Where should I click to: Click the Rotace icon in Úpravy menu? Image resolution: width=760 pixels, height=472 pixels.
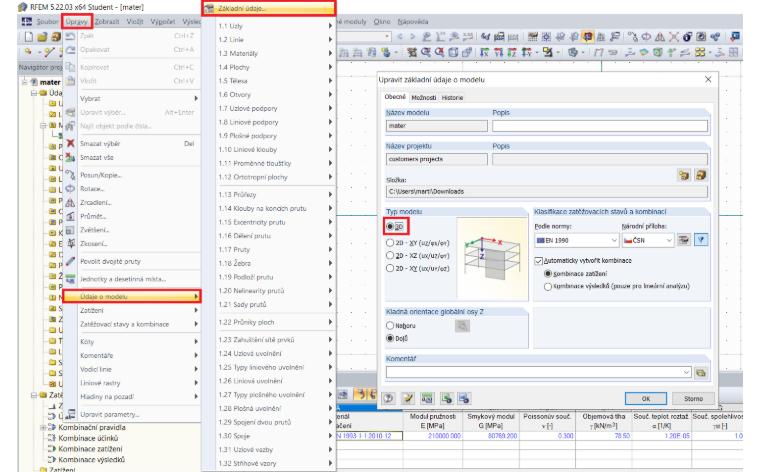click(70, 189)
